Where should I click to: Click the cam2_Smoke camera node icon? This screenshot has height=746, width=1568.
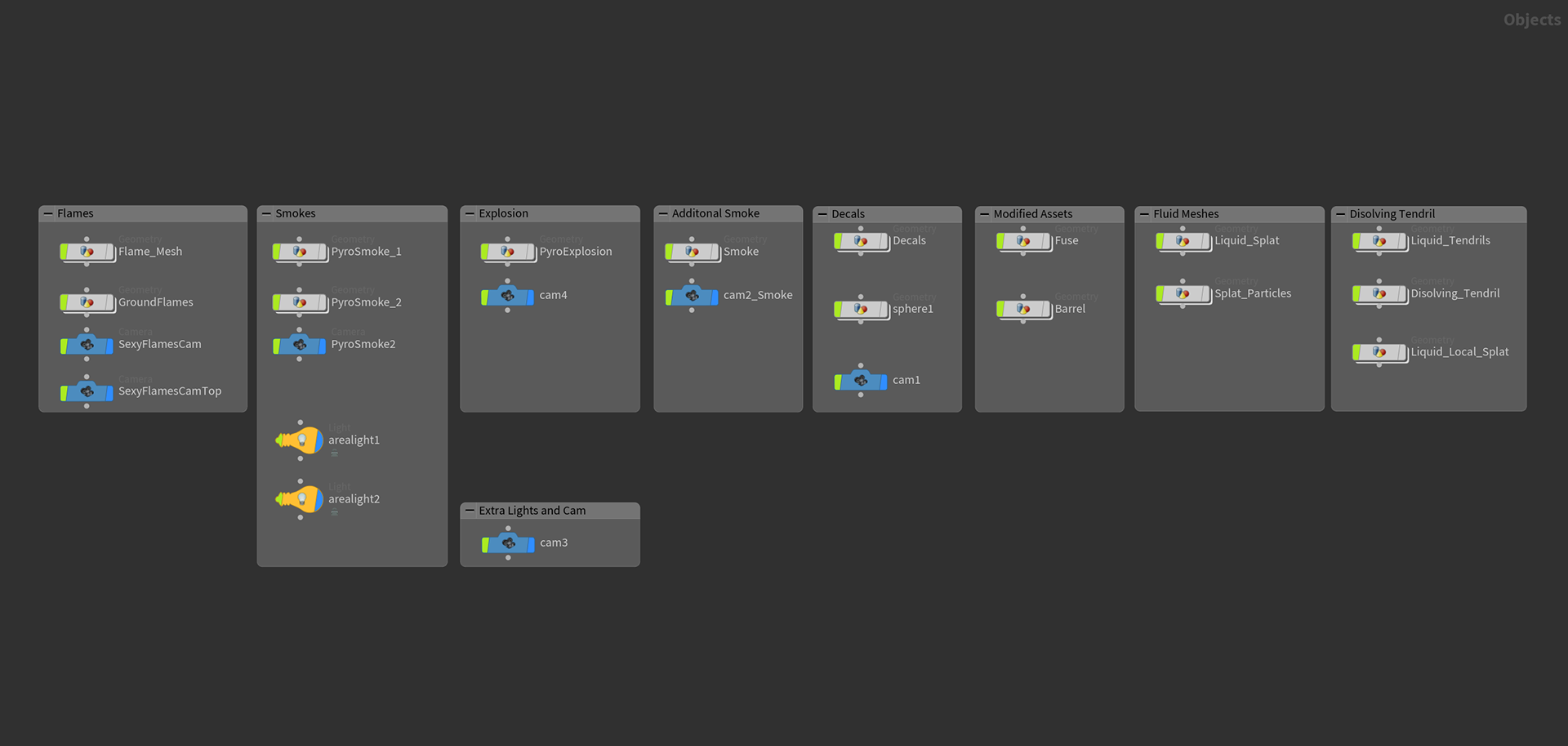tap(693, 296)
